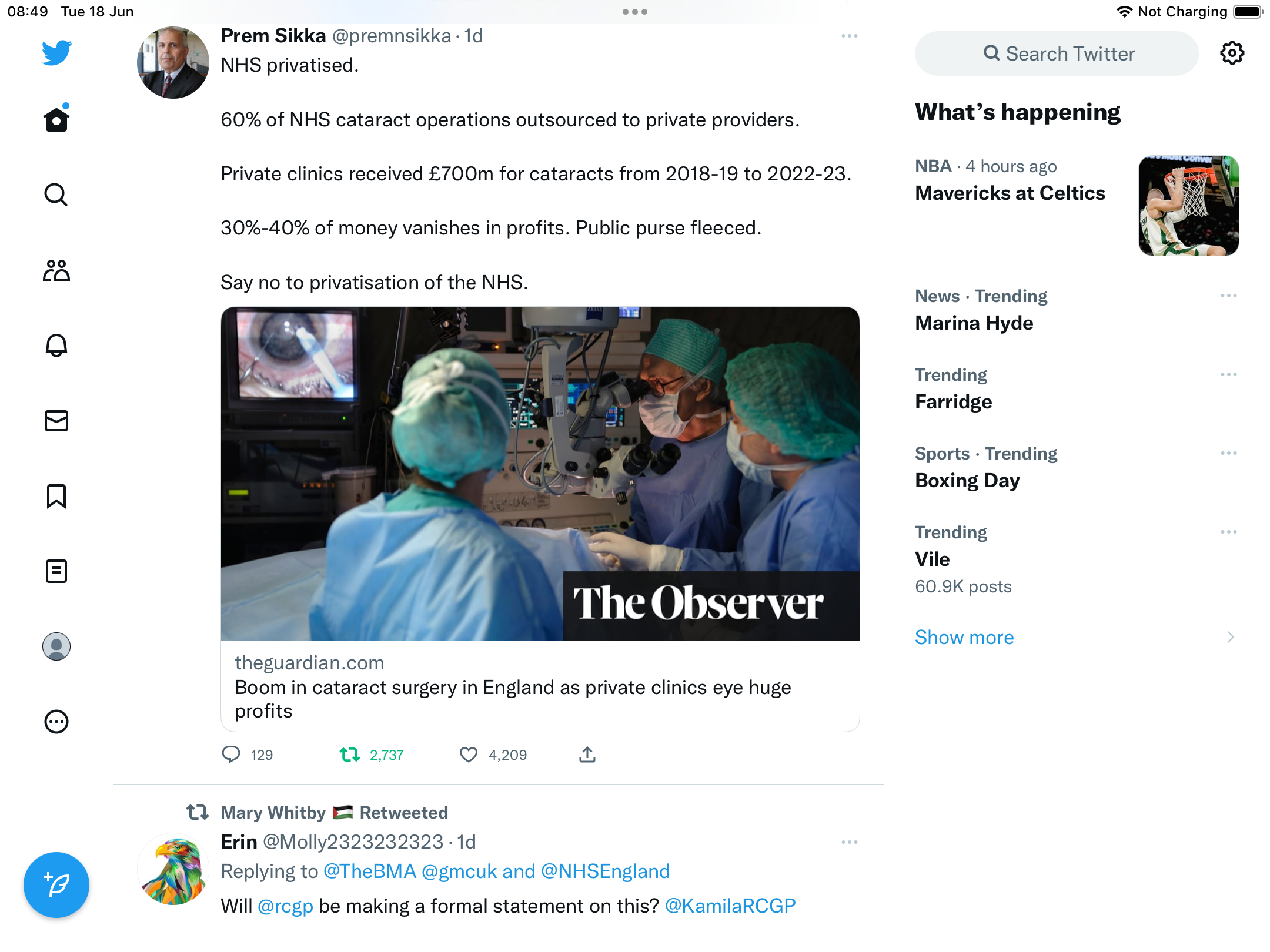Open trends settings gear icon
The height and width of the screenshot is (952, 1270).
1232,53
